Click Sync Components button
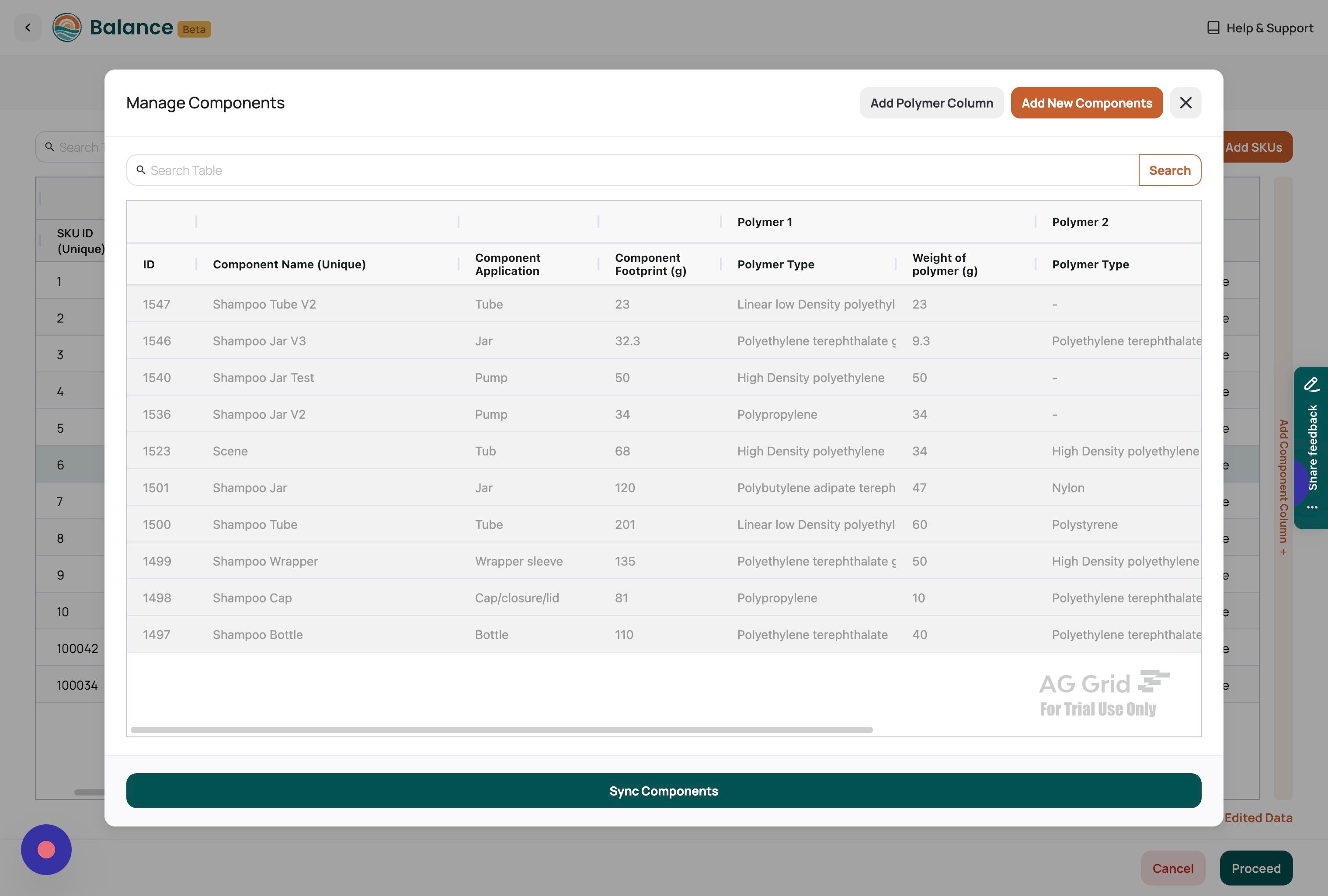This screenshot has height=896, width=1328. [x=664, y=791]
